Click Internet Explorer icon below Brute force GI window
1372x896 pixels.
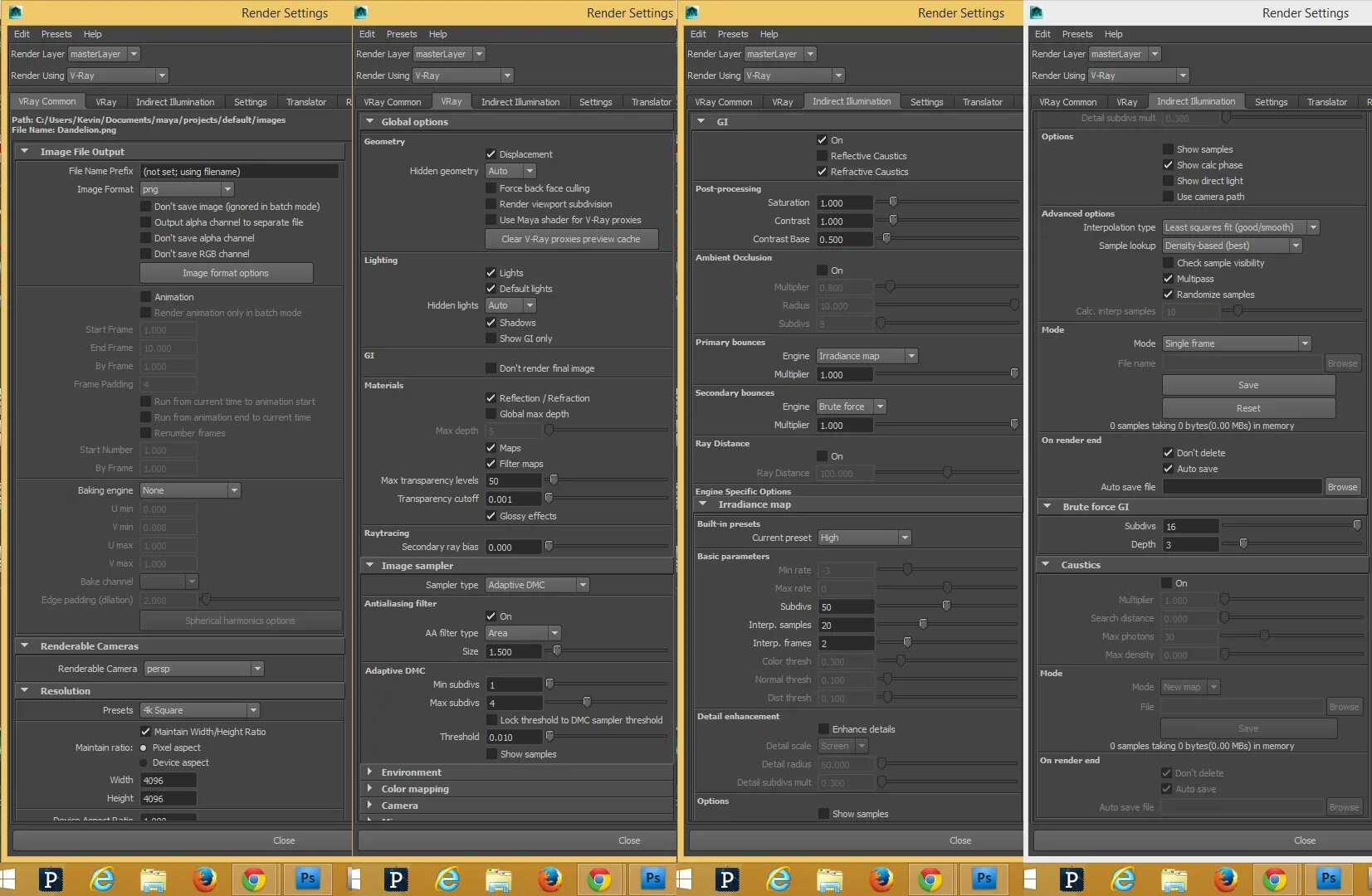click(x=1123, y=879)
